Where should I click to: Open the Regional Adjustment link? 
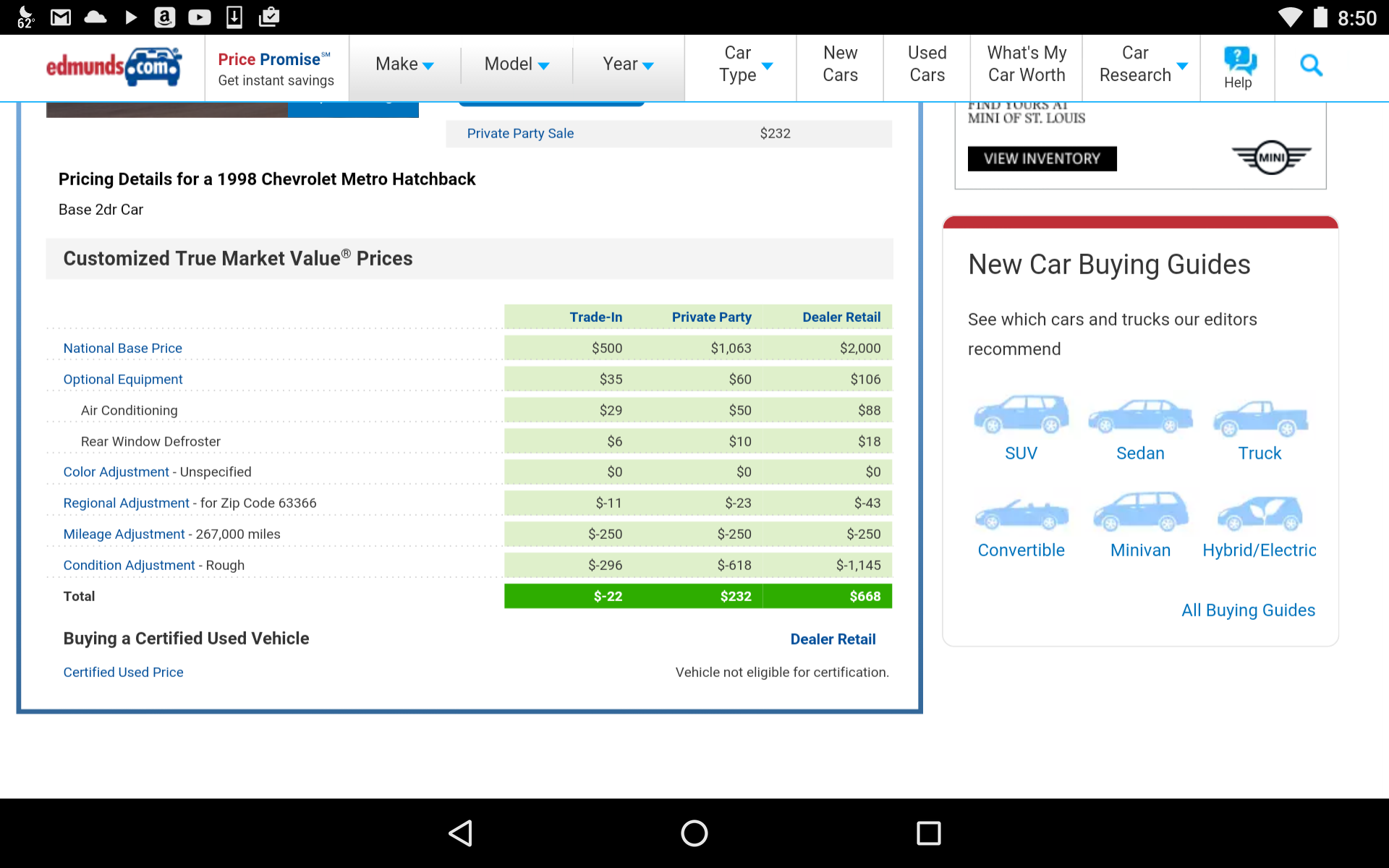[x=126, y=503]
